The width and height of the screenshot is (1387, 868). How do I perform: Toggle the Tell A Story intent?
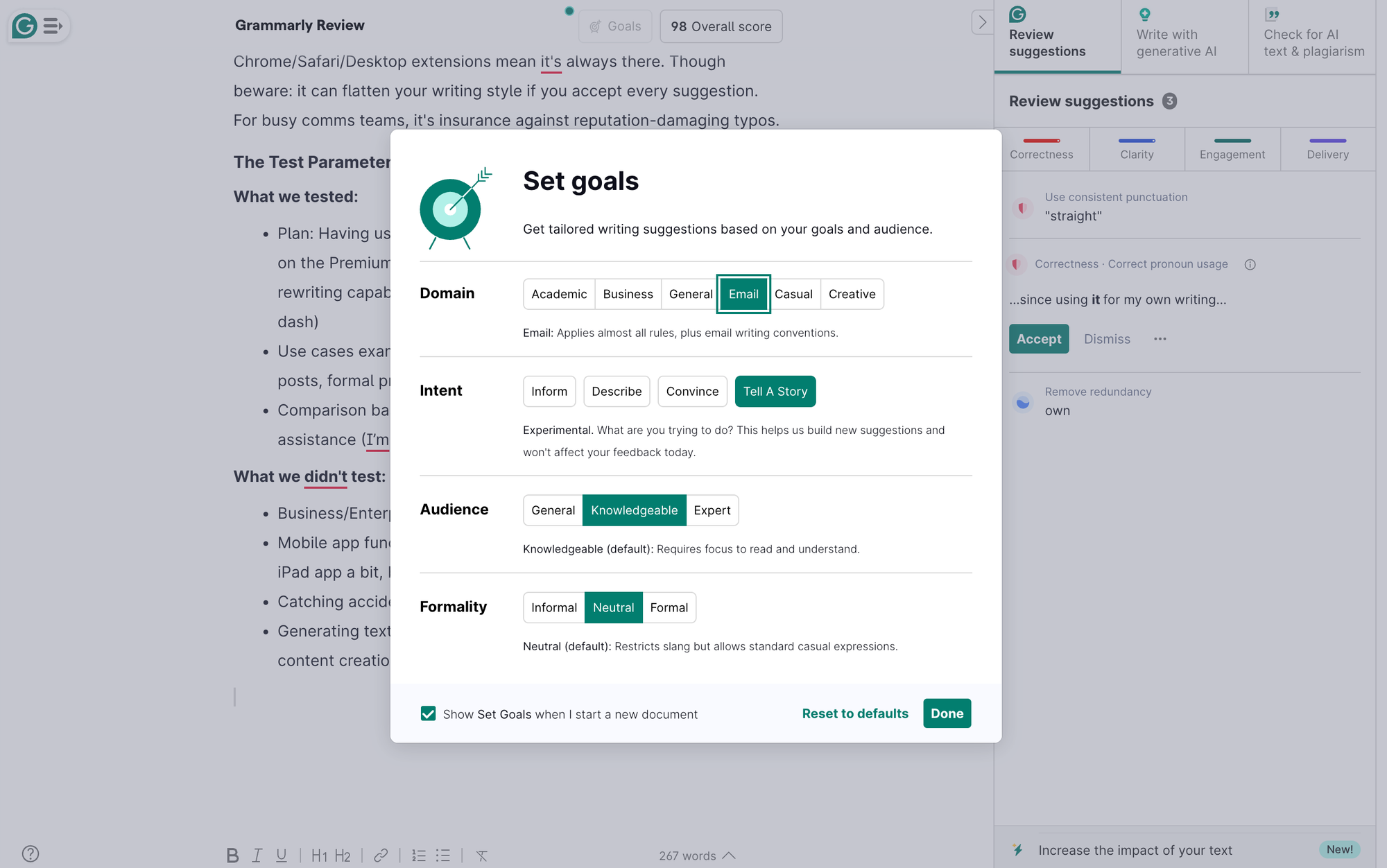point(775,391)
